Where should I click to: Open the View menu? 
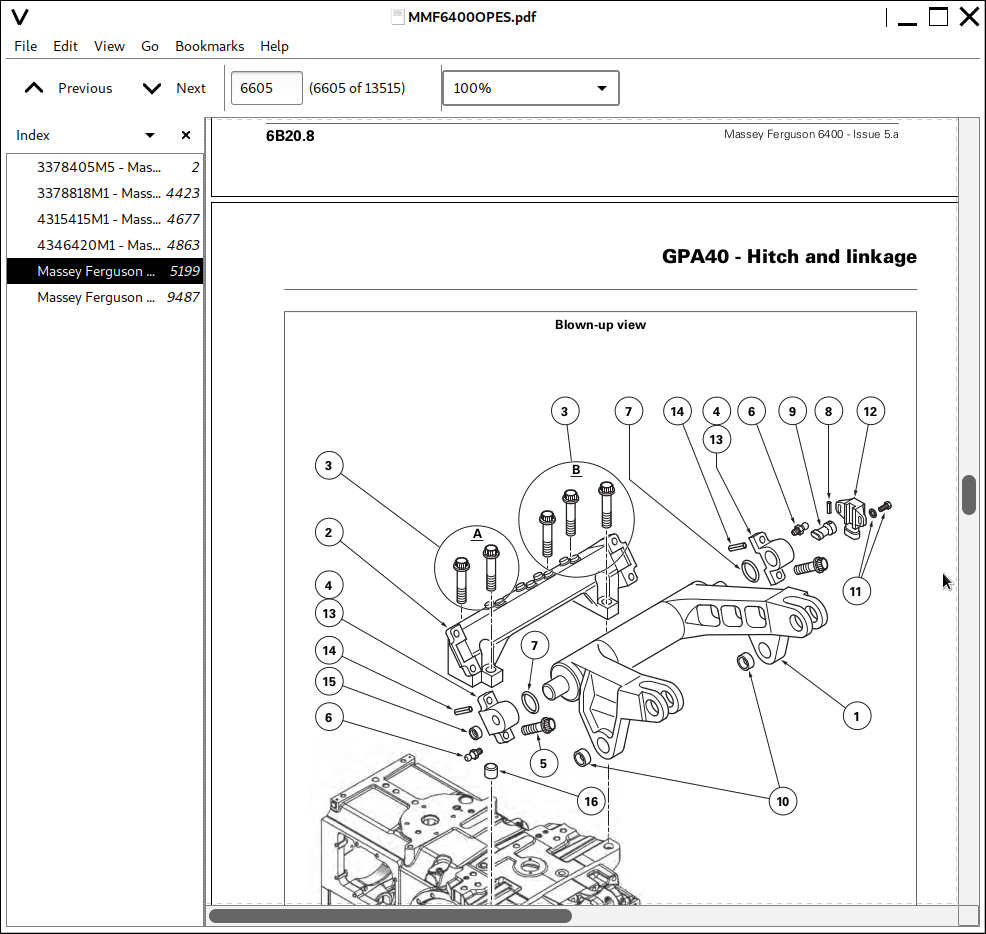point(109,46)
